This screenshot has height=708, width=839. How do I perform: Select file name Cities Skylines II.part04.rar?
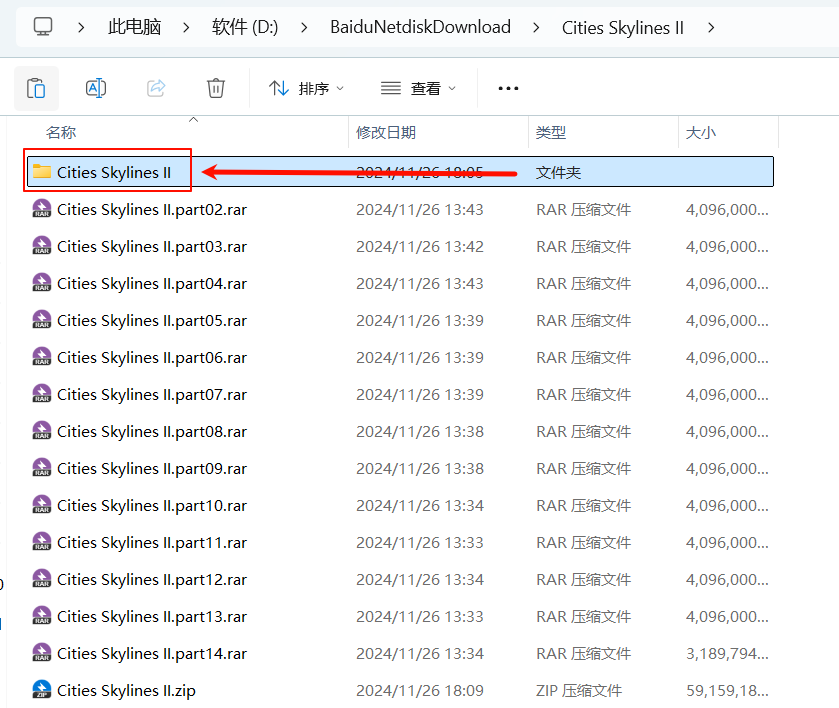point(152,283)
